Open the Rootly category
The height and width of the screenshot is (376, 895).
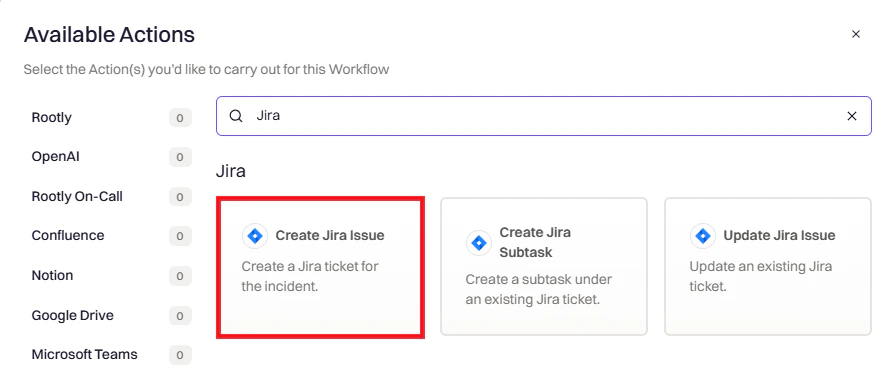click(x=51, y=118)
